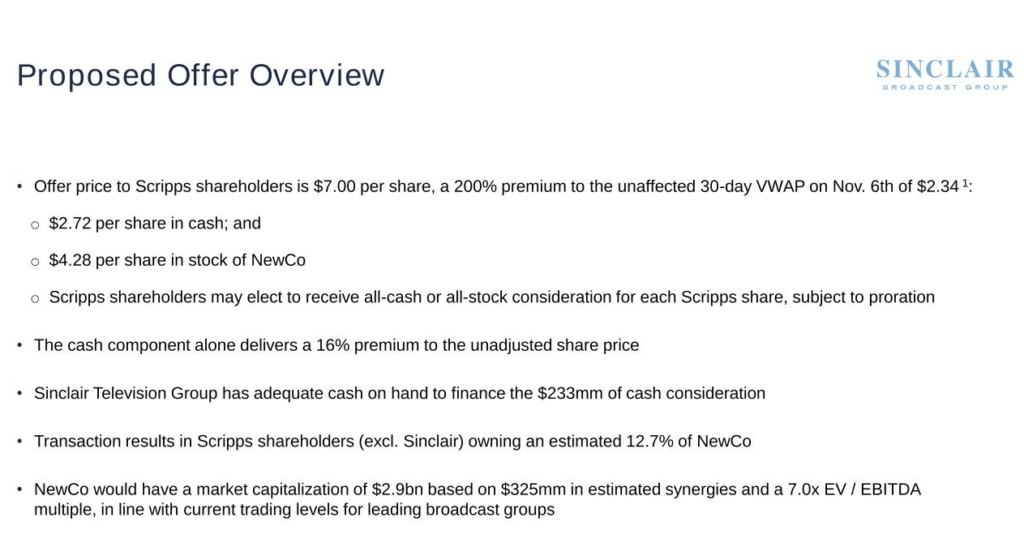Click the "12.7%" ownership figure

[x=649, y=441]
